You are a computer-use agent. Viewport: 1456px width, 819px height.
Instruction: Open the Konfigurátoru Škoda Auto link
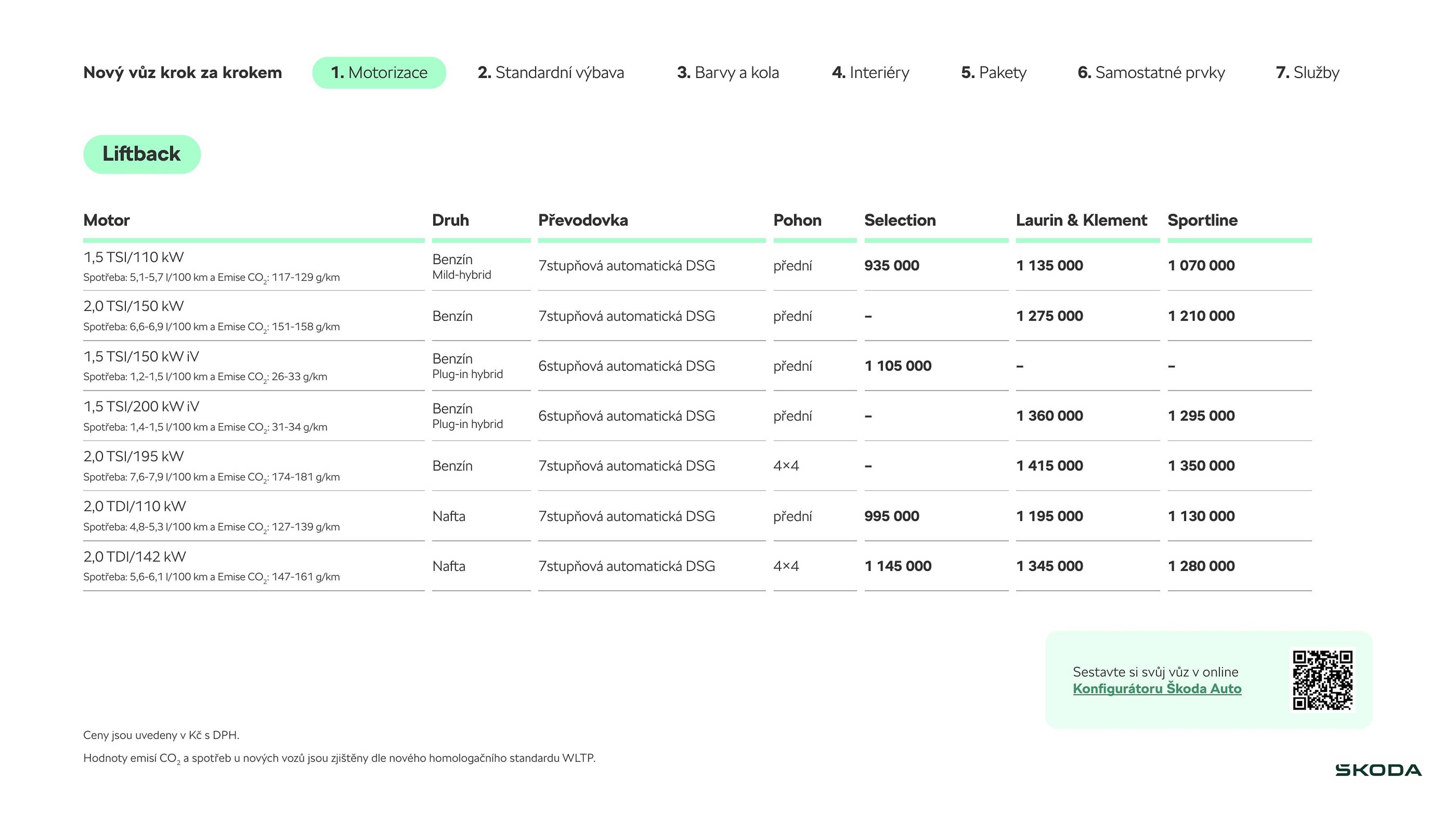click(1156, 688)
